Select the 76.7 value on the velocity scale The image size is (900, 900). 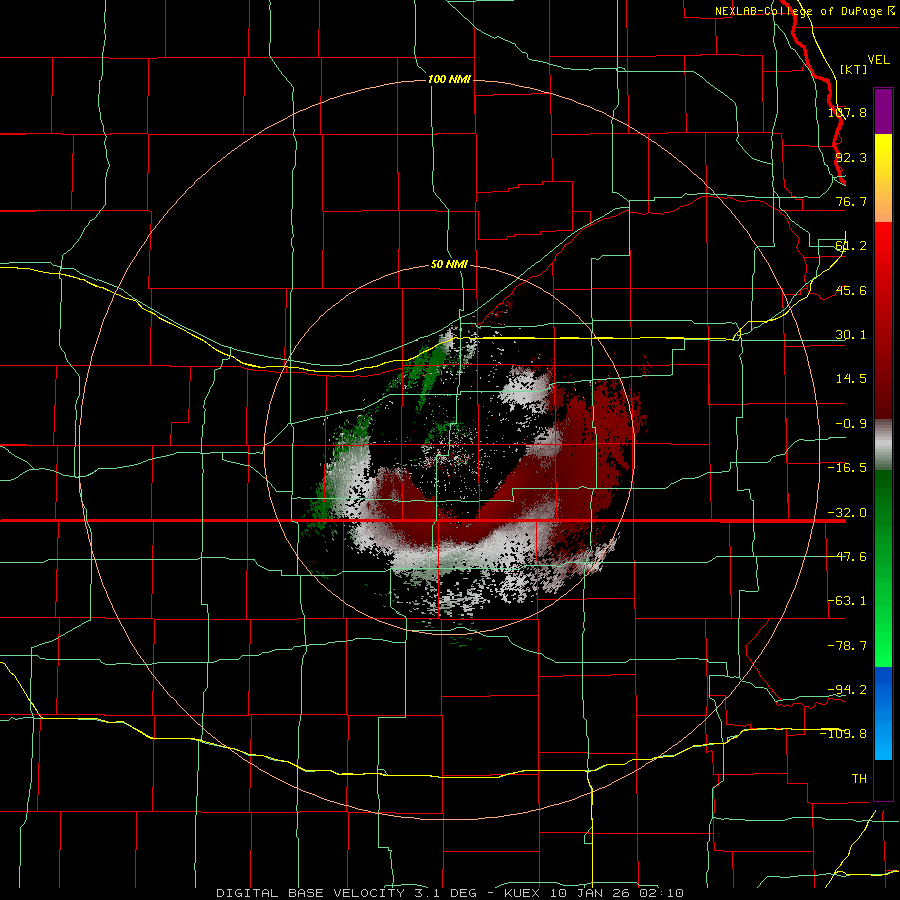pos(851,201)
